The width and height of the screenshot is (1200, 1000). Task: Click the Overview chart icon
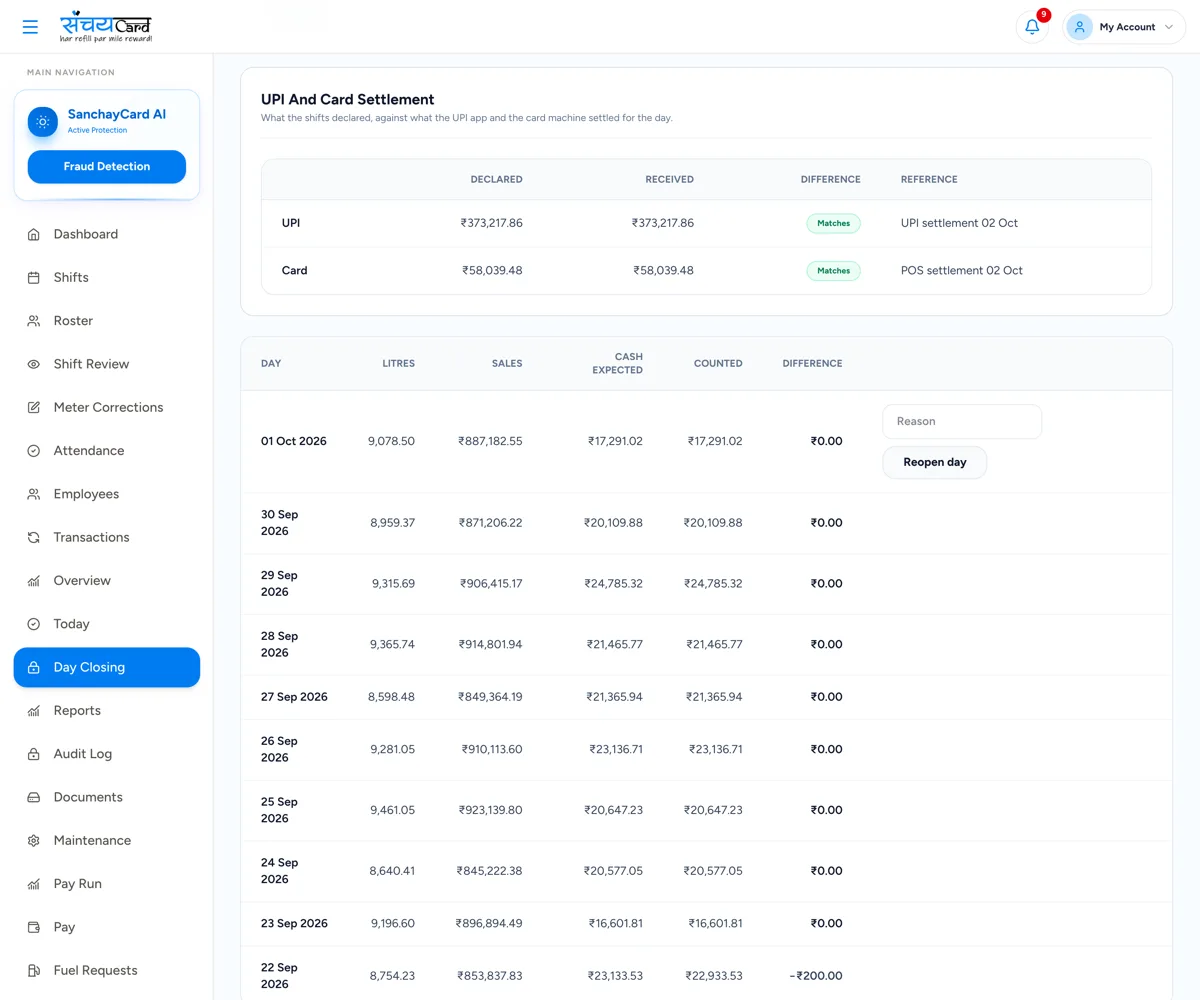tap(33, 581)
